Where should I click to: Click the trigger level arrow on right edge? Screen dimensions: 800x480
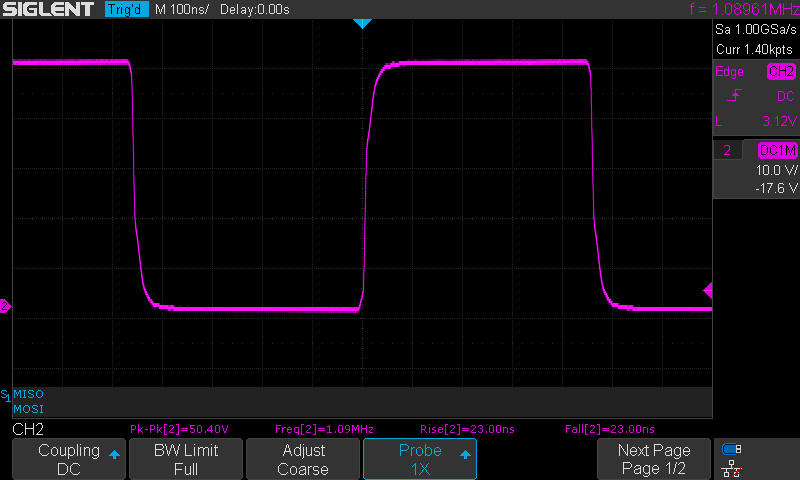click(x=708, y=291)
